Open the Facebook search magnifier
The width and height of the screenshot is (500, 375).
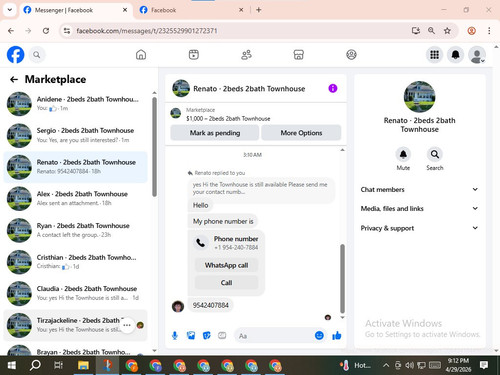[x=37, y=55]
